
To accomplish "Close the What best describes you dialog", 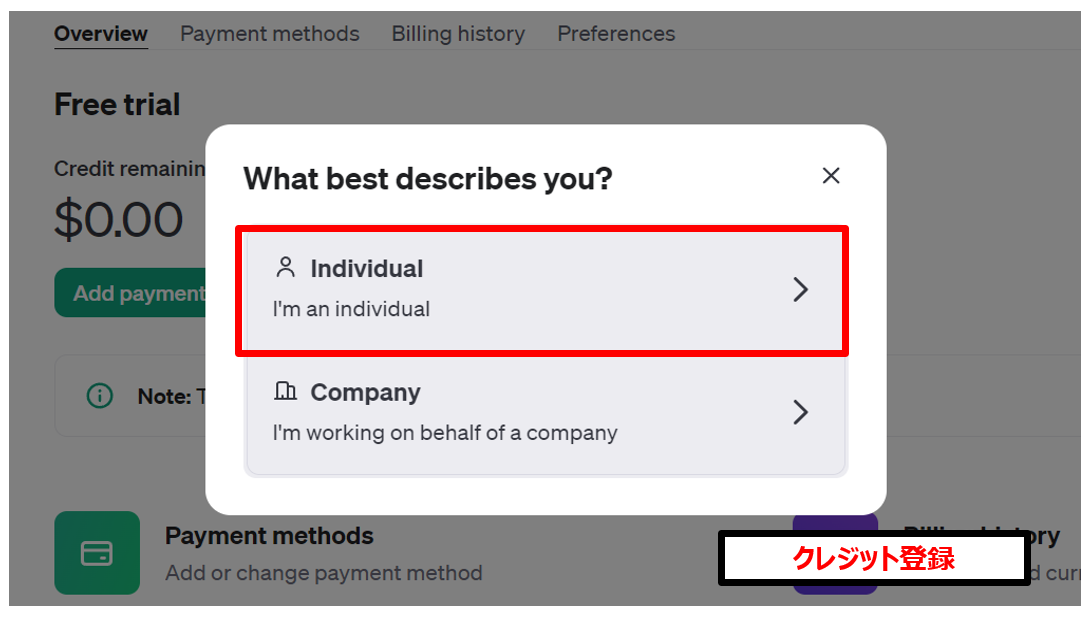I will [x=831, y=175].
